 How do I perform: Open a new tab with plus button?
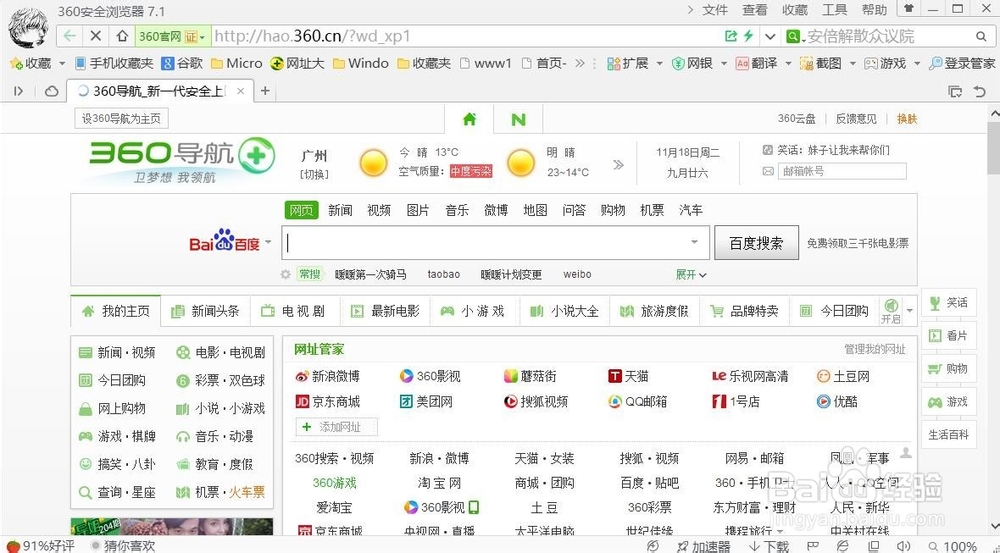click(265, 91)
